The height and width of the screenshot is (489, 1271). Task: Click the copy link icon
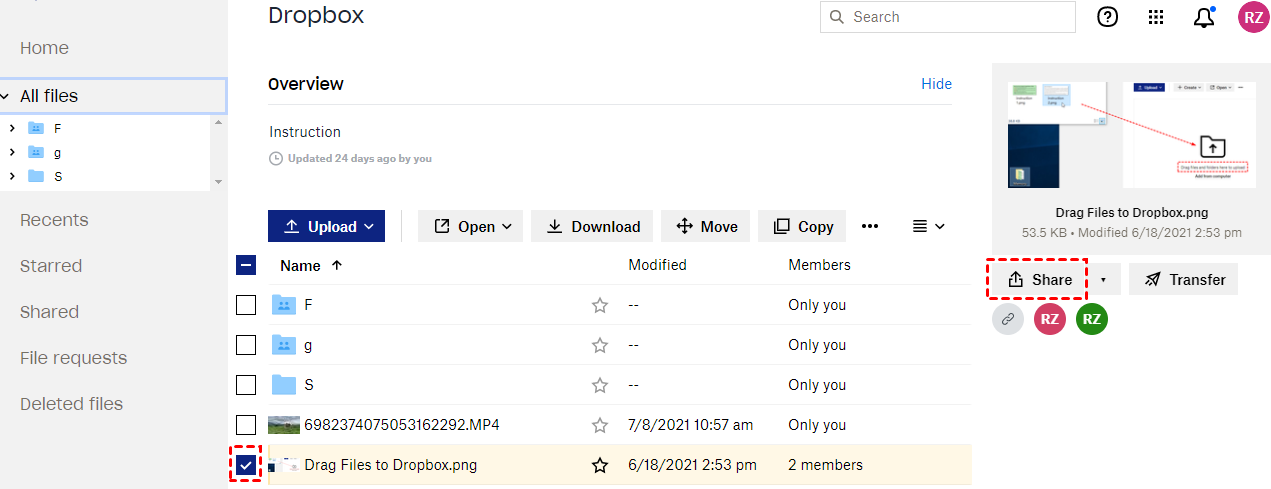[1008, 319]
